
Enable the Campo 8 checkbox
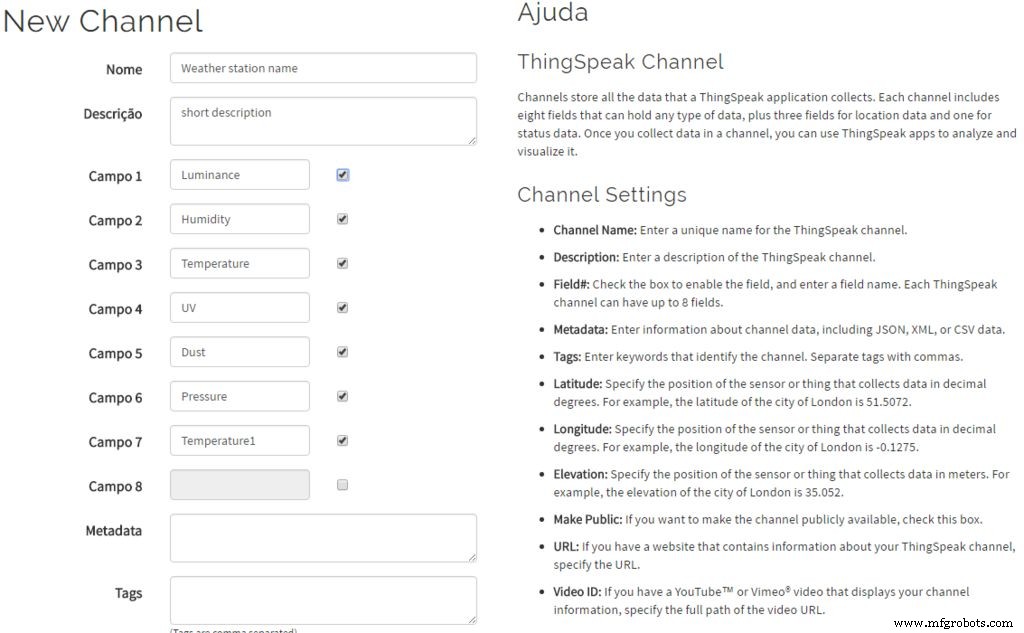(343, 485)
